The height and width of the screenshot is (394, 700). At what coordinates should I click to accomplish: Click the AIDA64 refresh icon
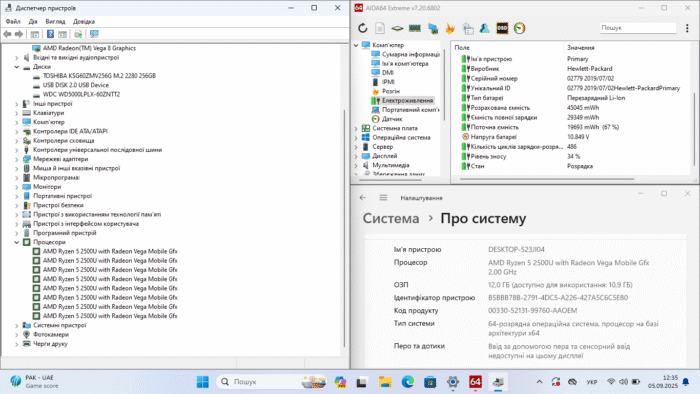(x=362, y=28)
